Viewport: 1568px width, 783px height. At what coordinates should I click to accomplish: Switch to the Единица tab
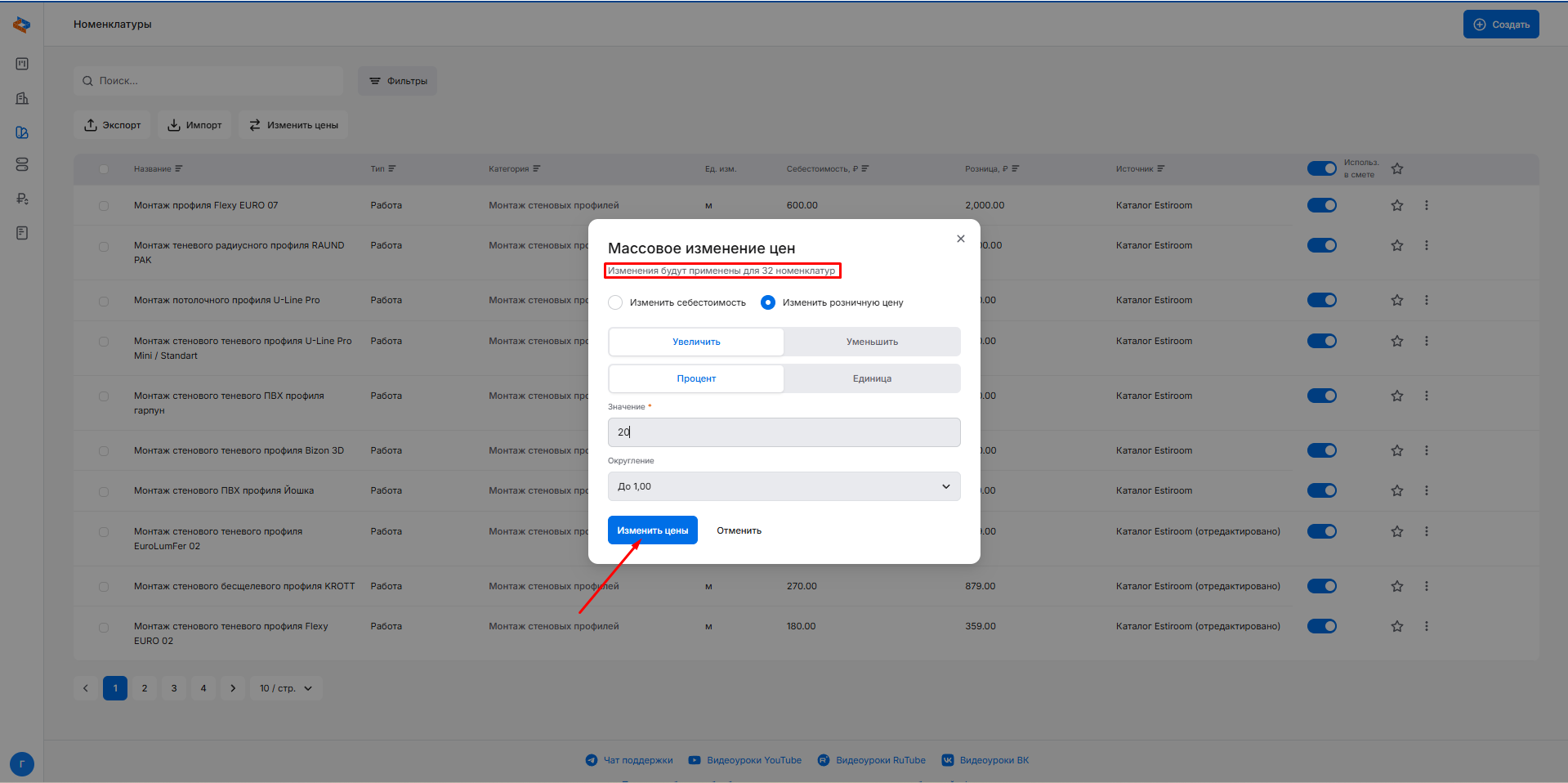[x=871, y=378]
